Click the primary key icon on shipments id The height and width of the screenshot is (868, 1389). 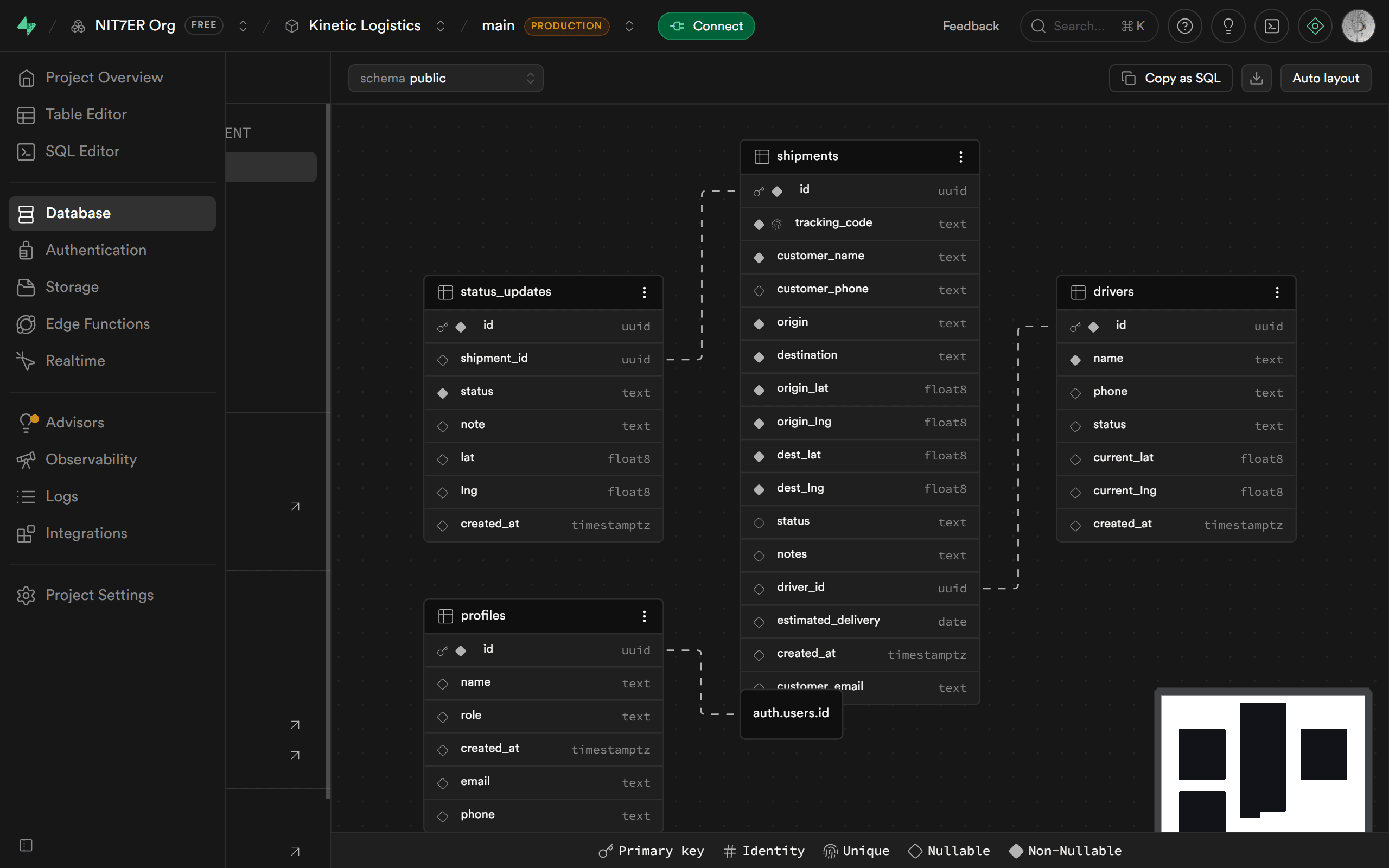coord(759,191)
